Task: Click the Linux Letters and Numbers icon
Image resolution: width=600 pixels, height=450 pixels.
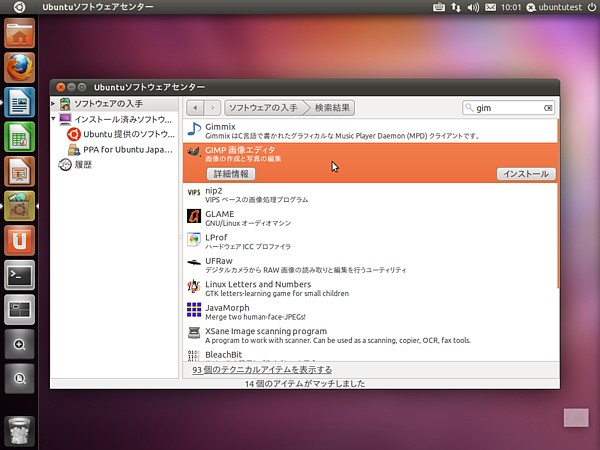Action: tap(194, 286)
